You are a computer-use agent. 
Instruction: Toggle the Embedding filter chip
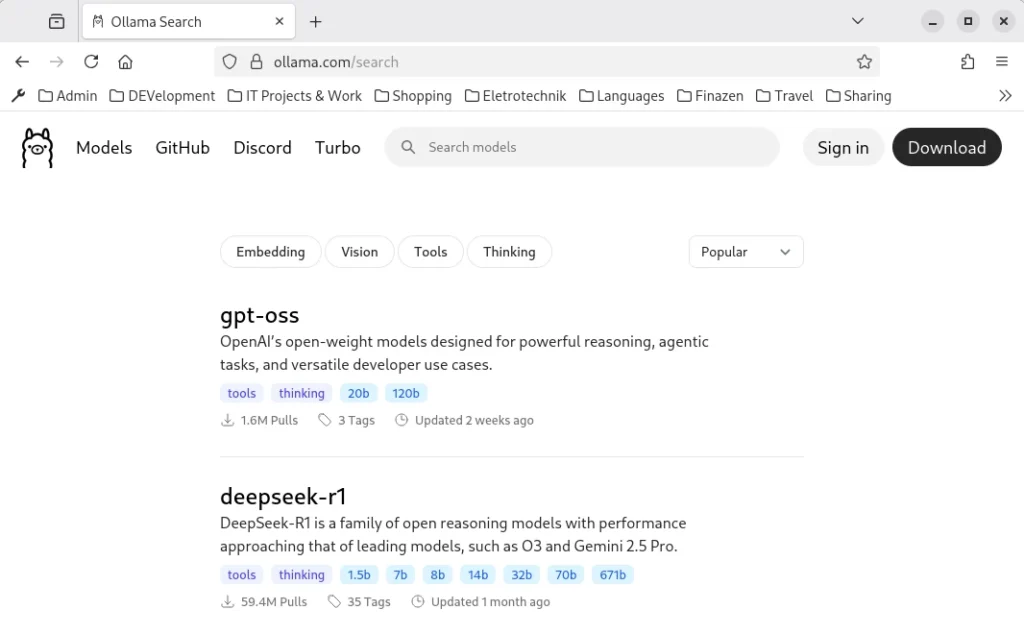tap(270, 251)
